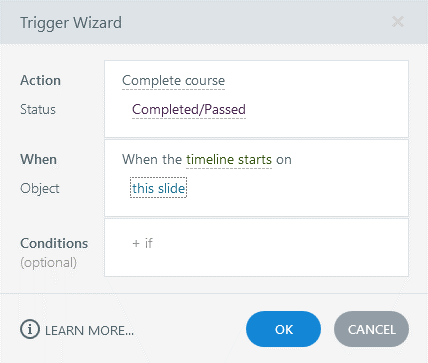The height and width of the screenshot is (363, 428).
Task: Select the this slide object dropdown
Action: 158,188
